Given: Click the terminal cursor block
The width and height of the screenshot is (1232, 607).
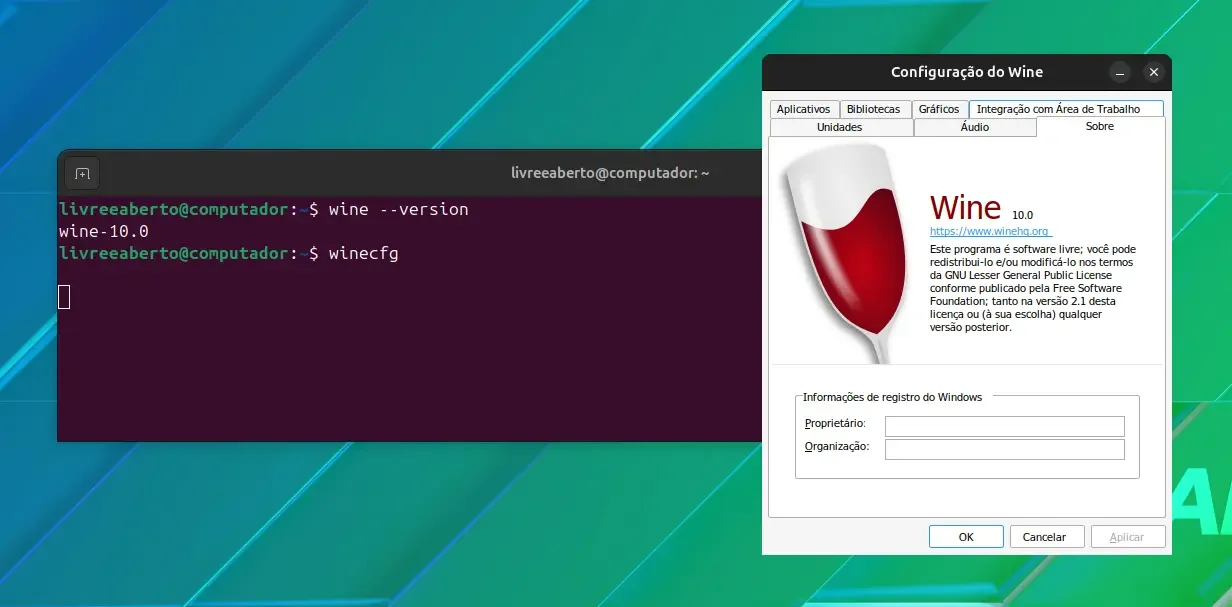Looking at the screenshot, I should coord(64,296).
